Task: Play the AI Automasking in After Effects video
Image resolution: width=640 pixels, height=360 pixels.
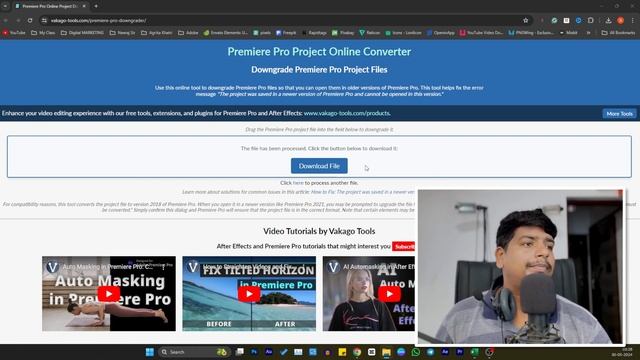Action: click(389, 294)
